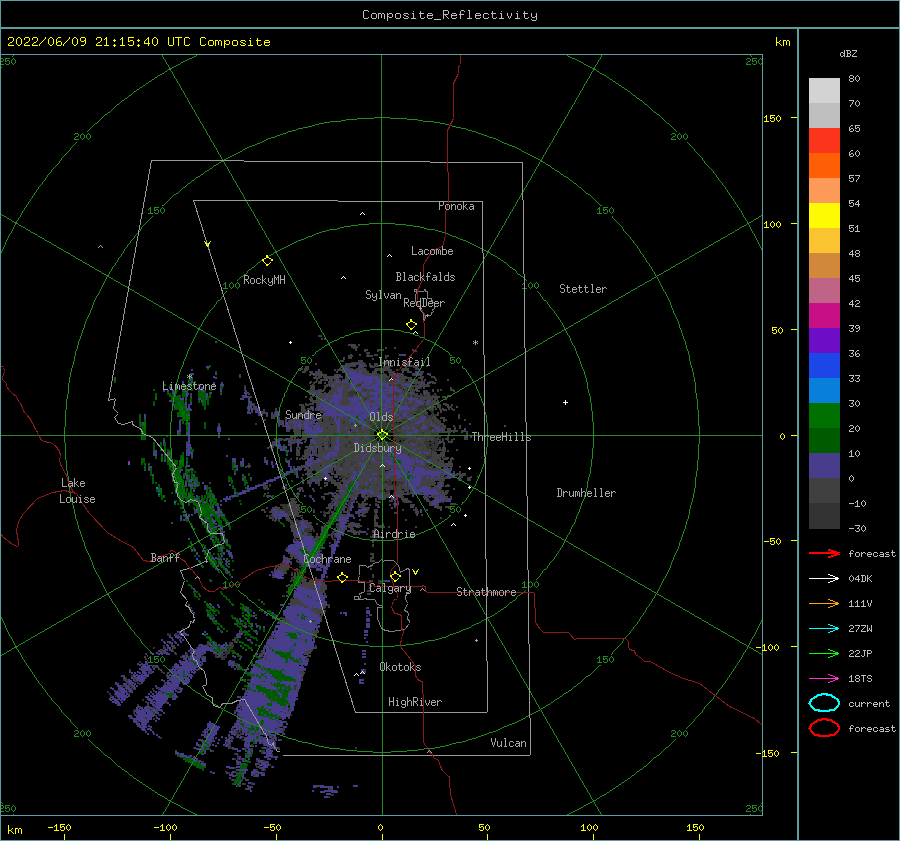
Task: Select the red 60-65 dBZ swatch
Action: point(824,141)
